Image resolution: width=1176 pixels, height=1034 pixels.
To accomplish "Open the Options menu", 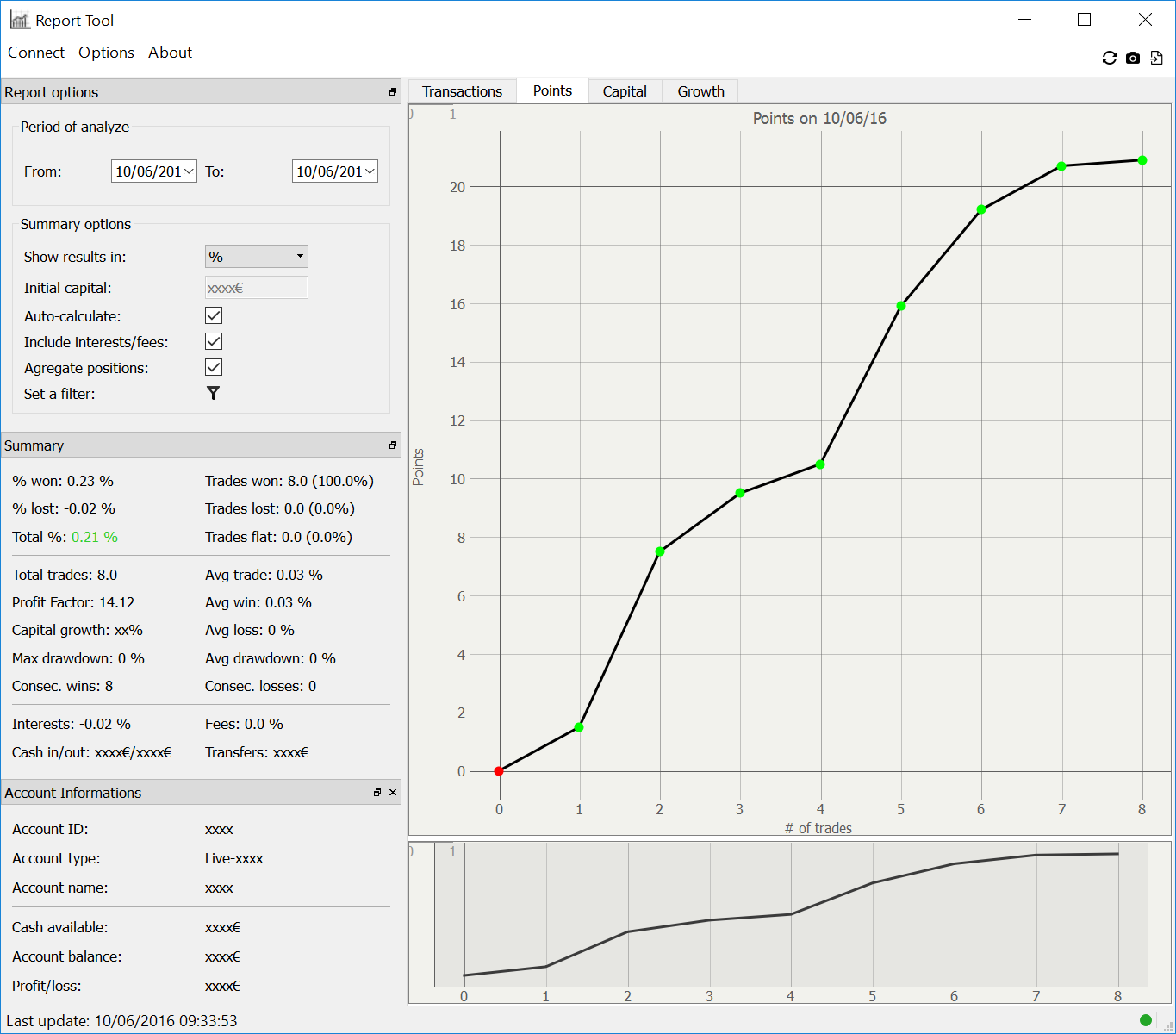I will [x=106, y=53].
